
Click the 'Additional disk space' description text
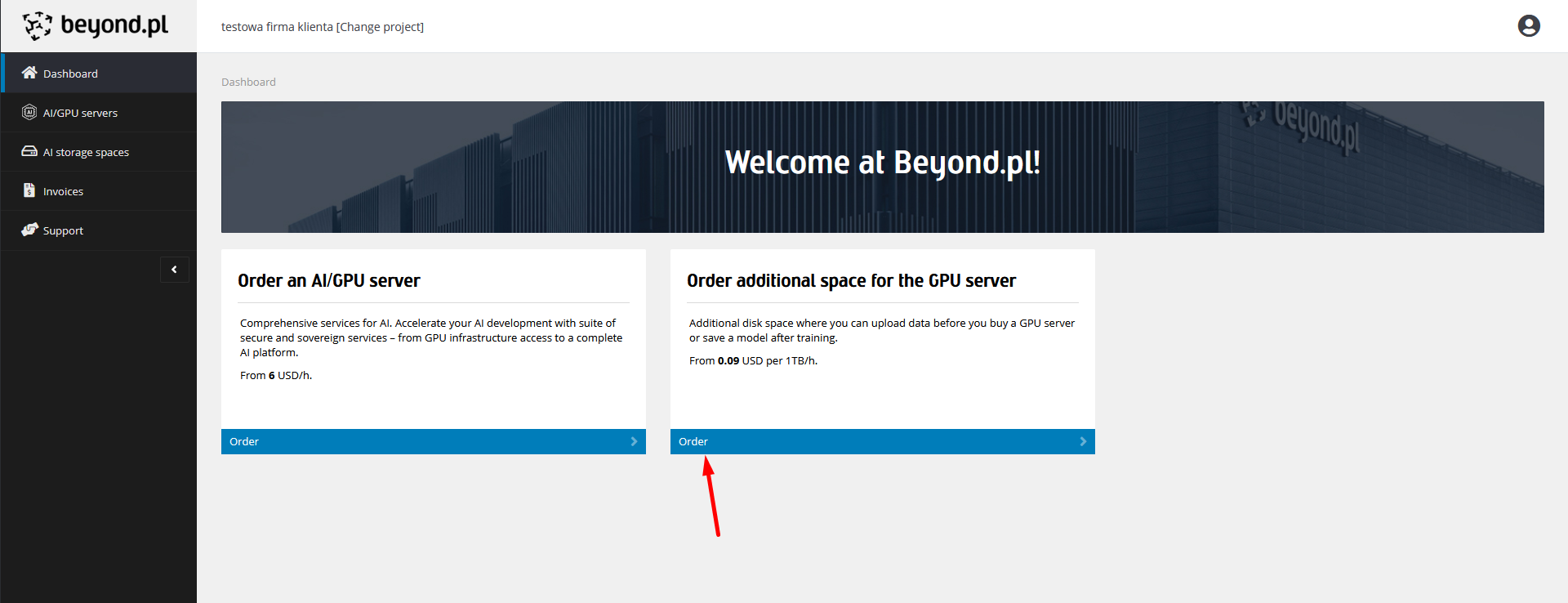(x=882, y=330)
